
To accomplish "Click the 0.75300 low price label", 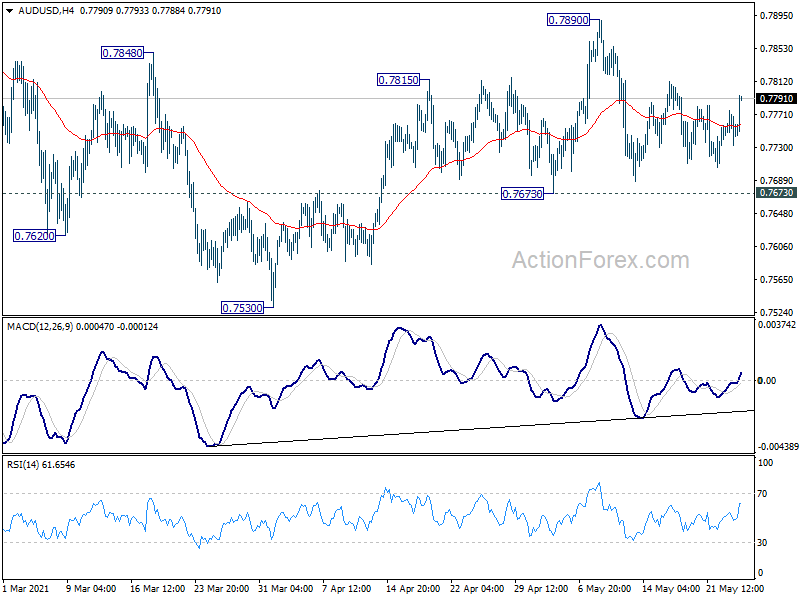I will [x=242, y=308].
